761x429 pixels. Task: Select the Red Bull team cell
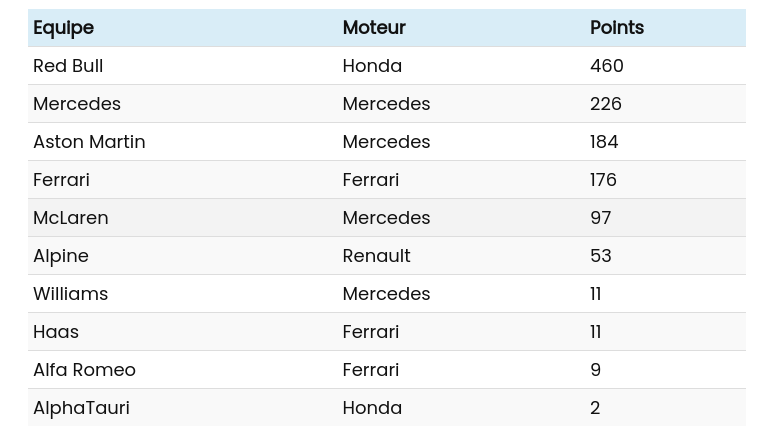pyautogui.click(x=68, y=66)
